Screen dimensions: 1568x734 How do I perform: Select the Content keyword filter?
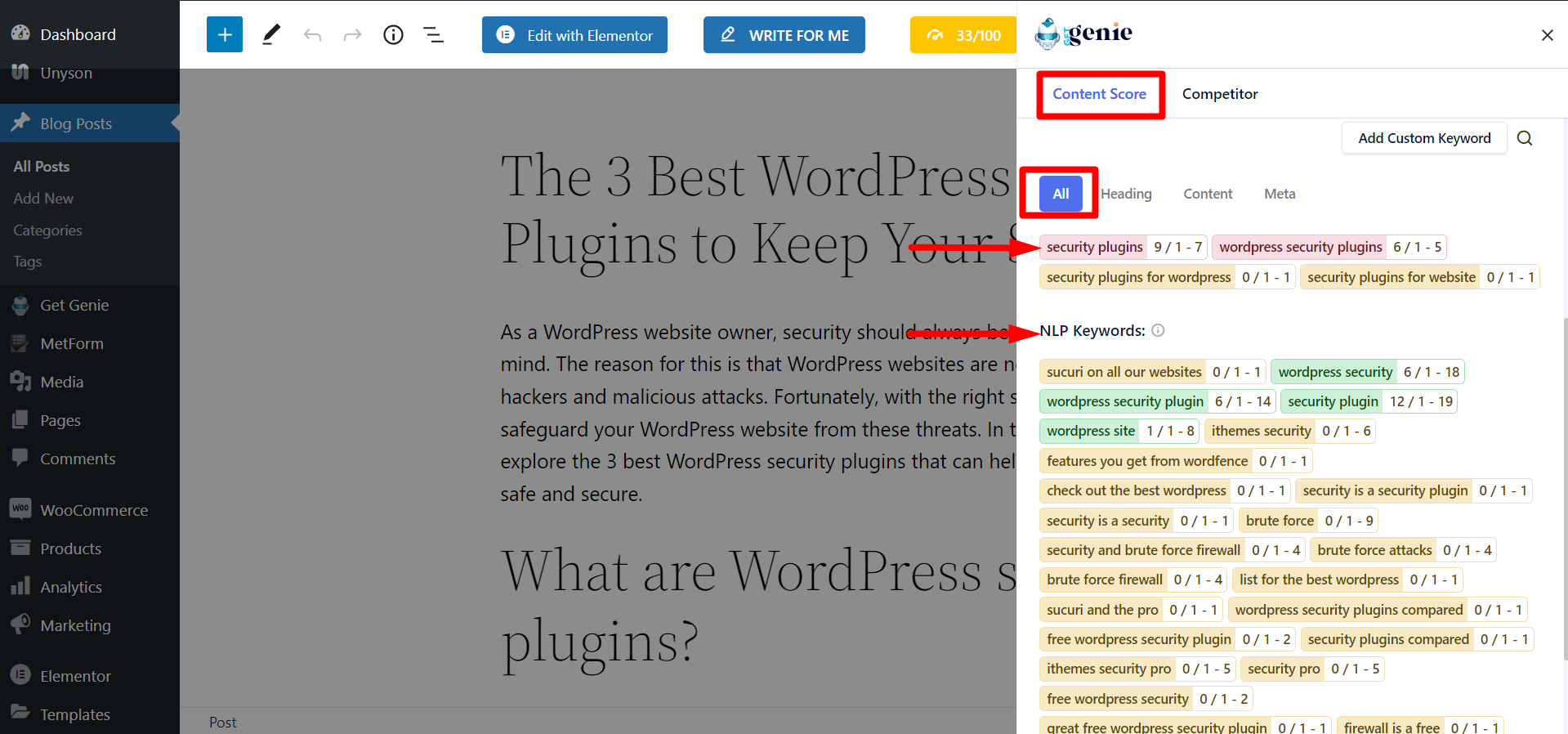tap(1208, 194)
